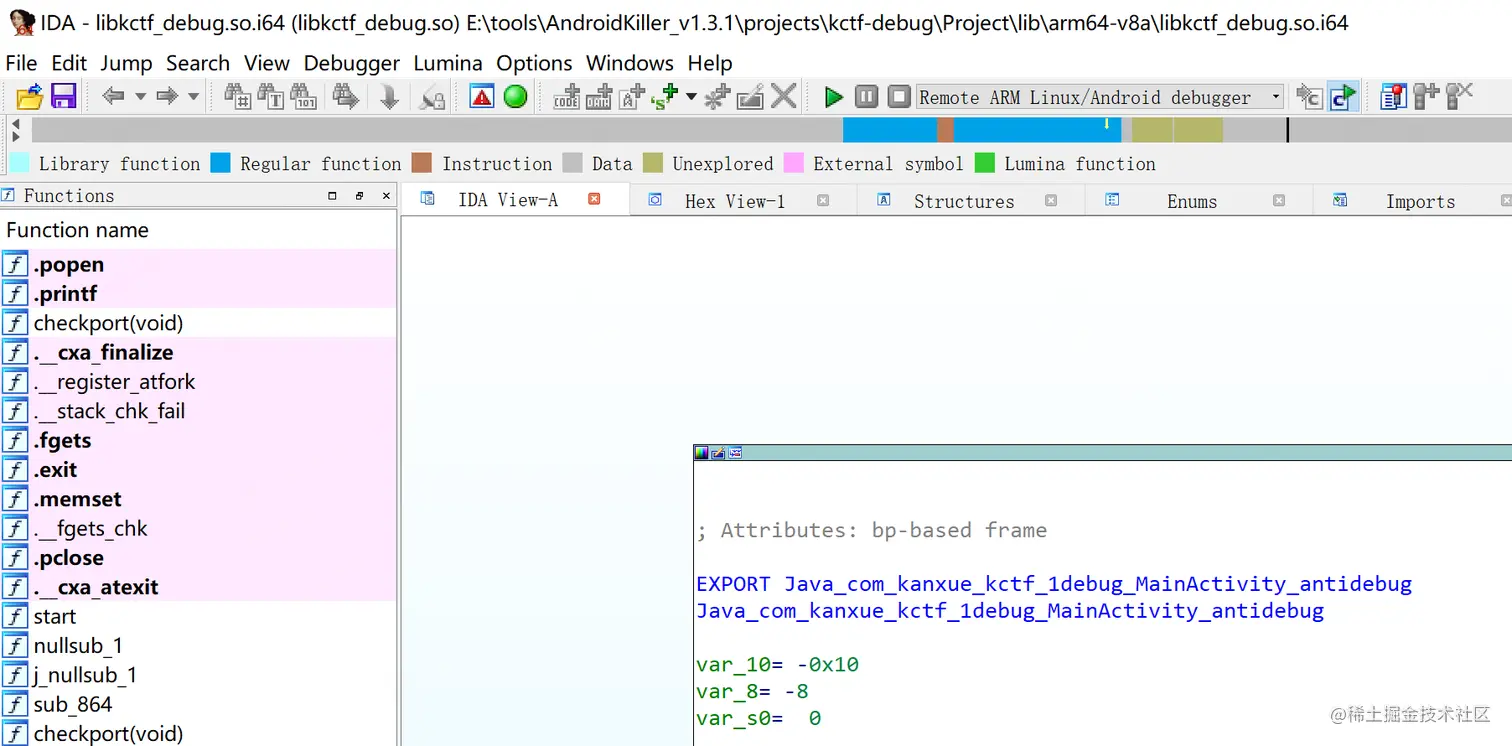Click the red warning triangle window icon
This screenshot has width=1512, height=746.
click(482, 97)
